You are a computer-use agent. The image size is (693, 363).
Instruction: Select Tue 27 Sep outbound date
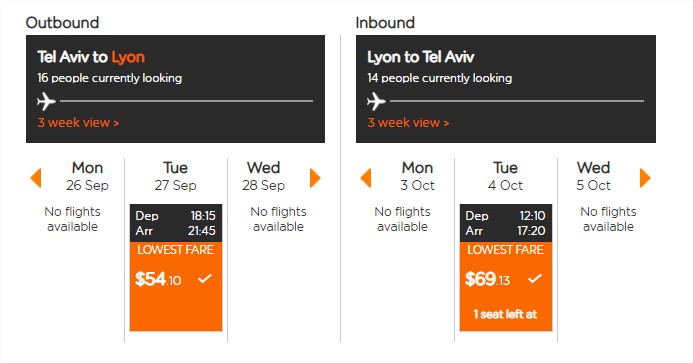point(175,176)
